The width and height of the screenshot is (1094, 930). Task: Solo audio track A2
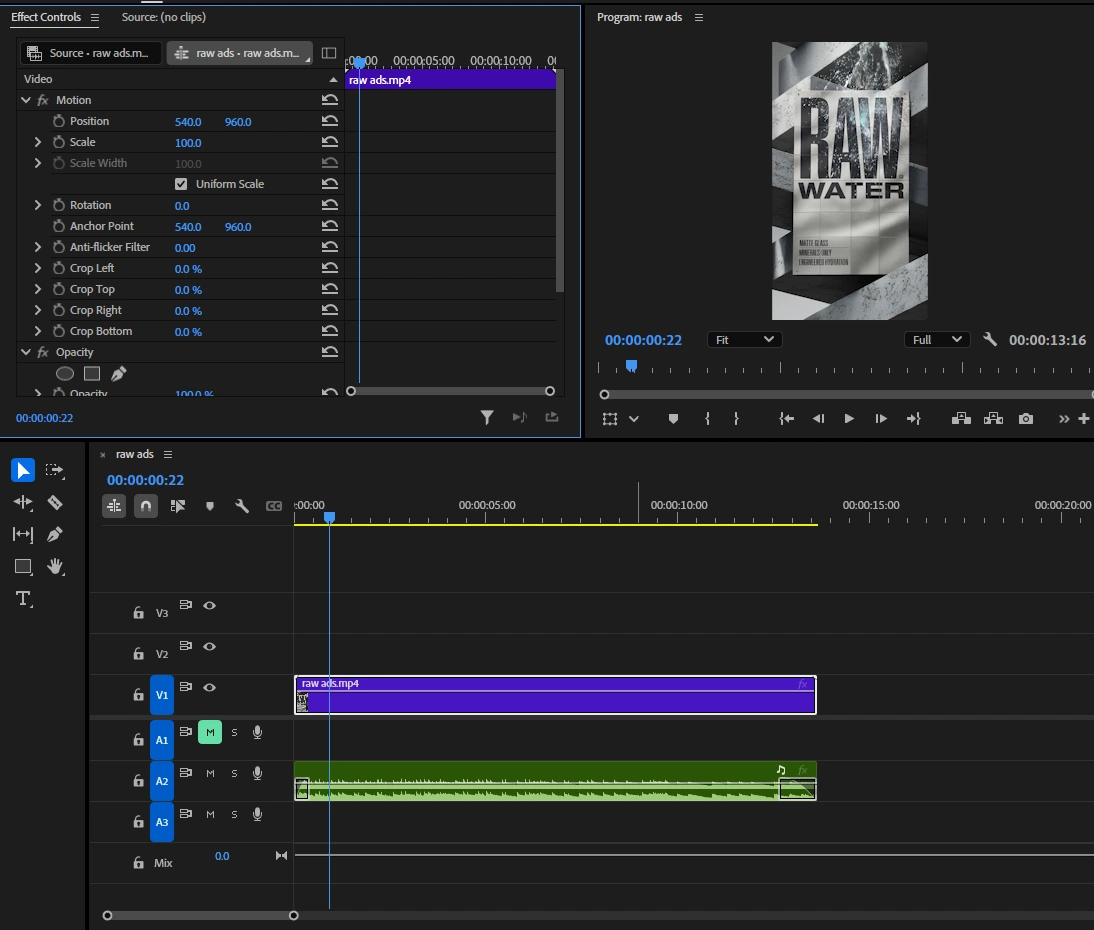click(234, 773)
